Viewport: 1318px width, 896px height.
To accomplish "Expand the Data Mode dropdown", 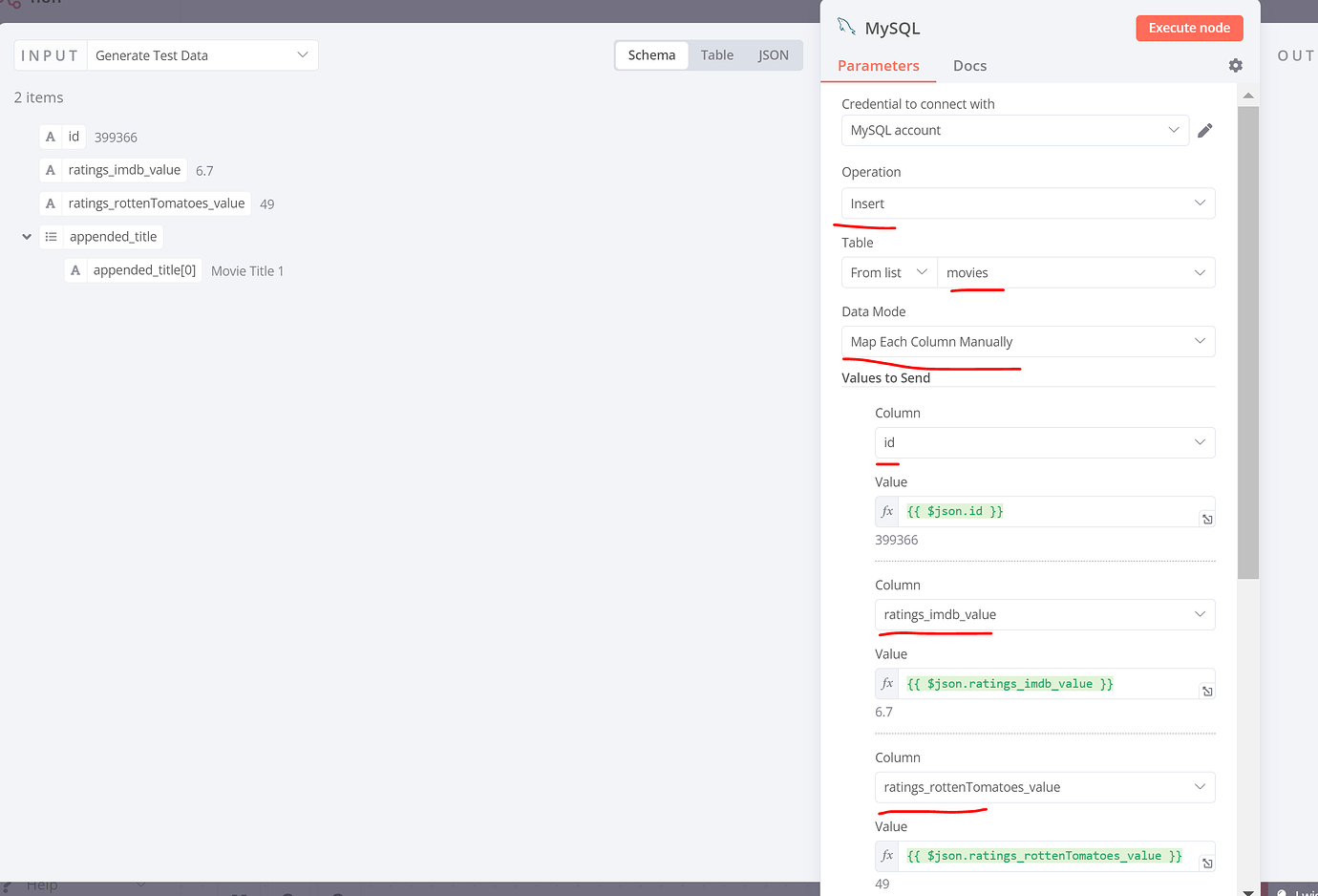I will click(1028, 341).
